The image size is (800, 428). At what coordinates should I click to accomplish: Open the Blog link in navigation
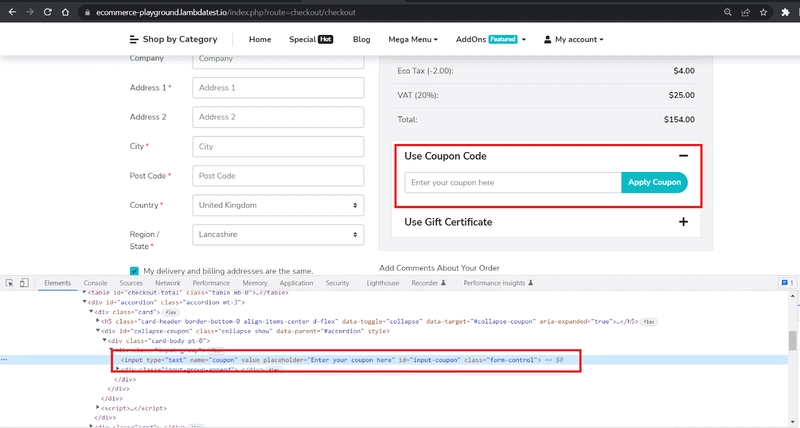[361, 39]
